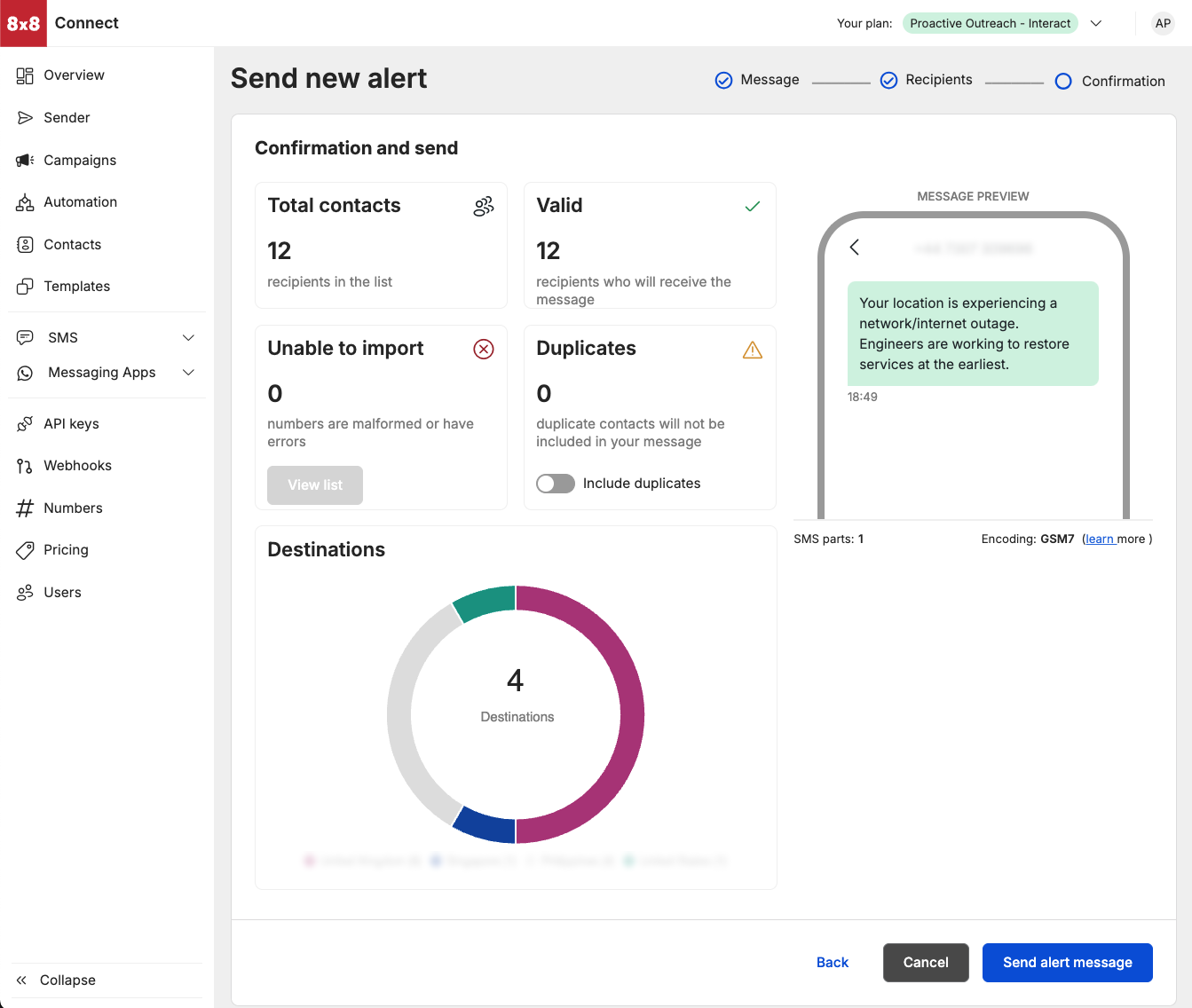Open the Sender page
Screen dimensions: 1192x1008
(67, 118)
